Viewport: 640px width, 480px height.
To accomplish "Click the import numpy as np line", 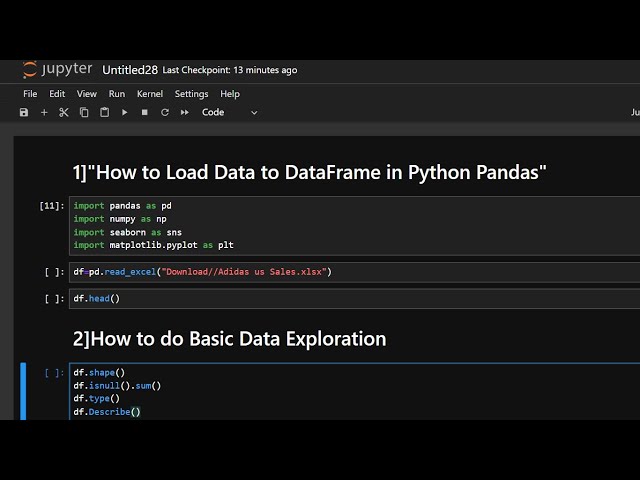I will pyautogui.click(x=120, y=219).
